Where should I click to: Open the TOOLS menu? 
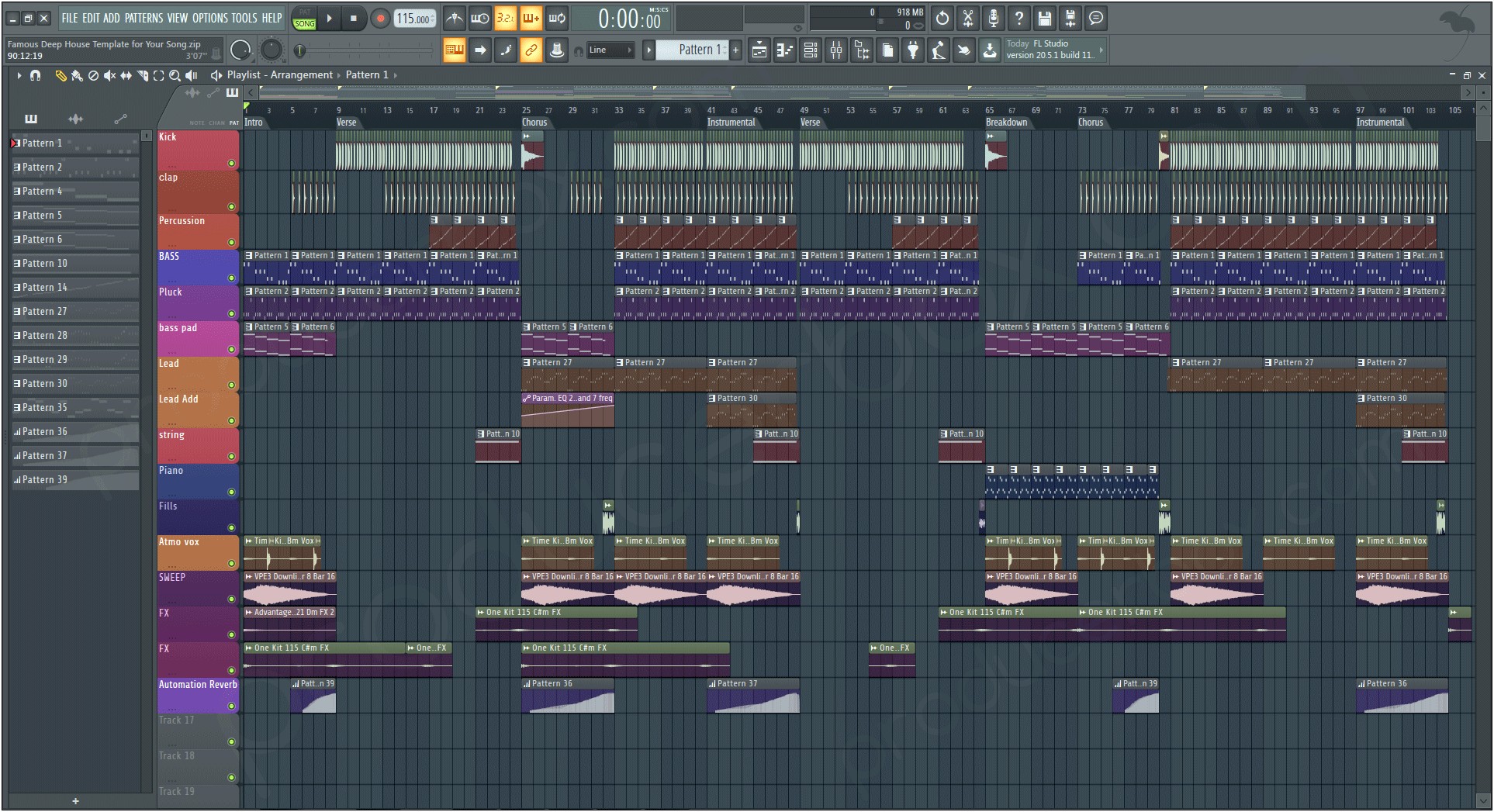pos(244,18)
